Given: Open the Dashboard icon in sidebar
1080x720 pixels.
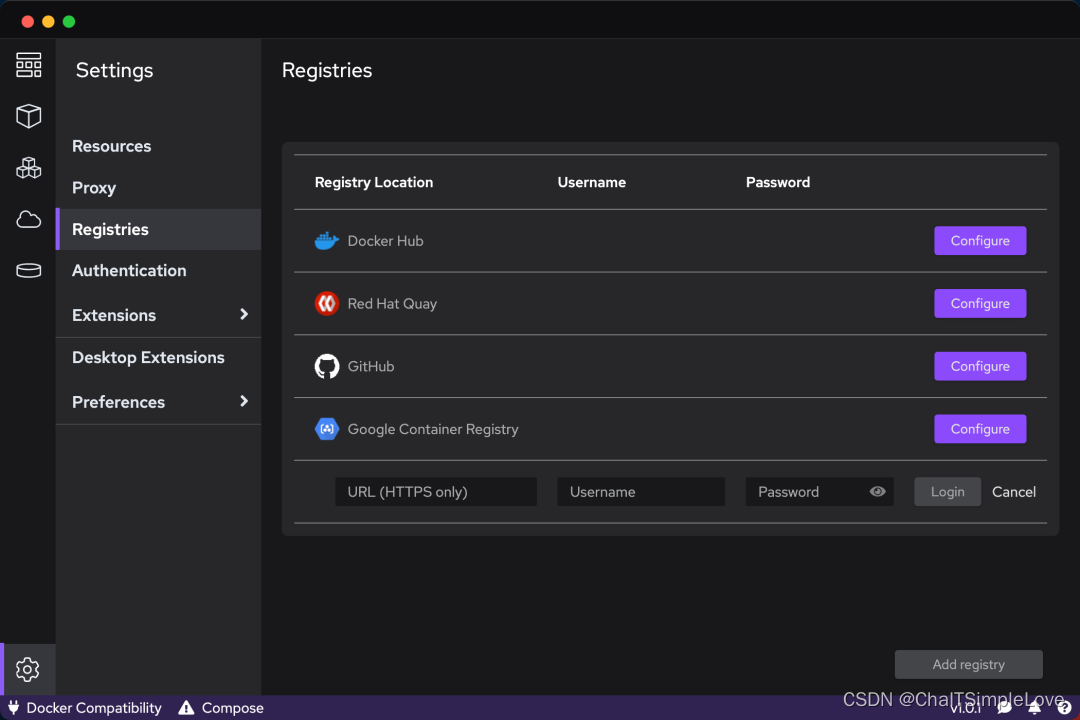Looking at the screenshot, I should coord(28,65).
